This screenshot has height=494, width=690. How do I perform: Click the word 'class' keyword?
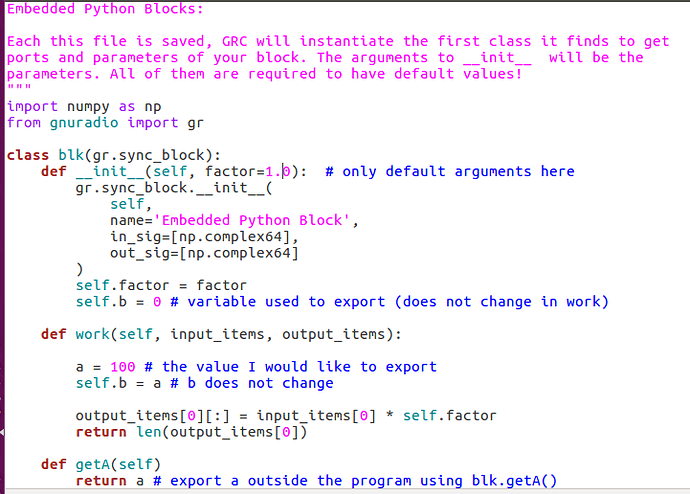[x=27, y=155]
